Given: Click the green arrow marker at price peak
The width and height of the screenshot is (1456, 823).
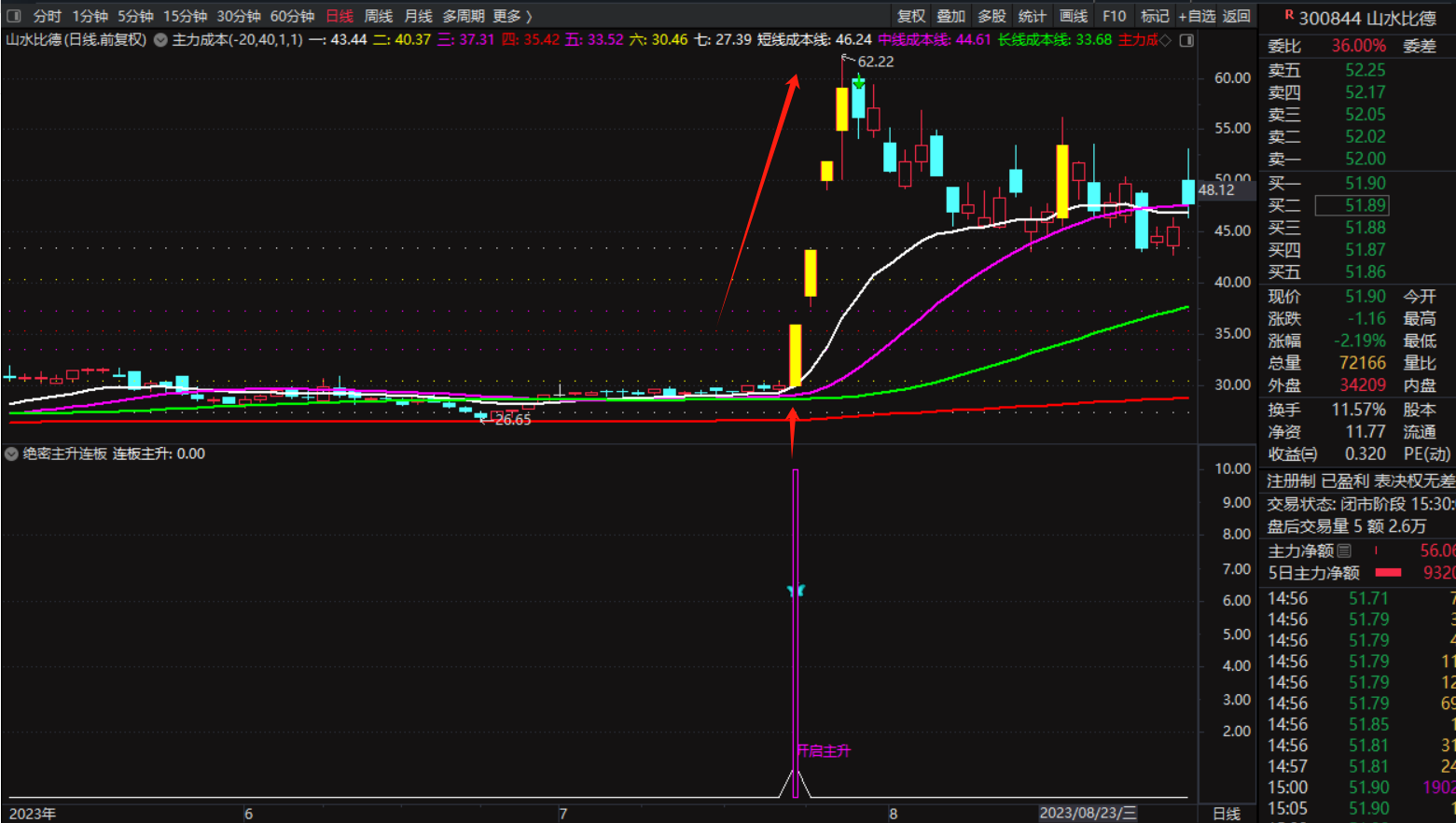Looking at the screenshot, I should click(858, 82).
